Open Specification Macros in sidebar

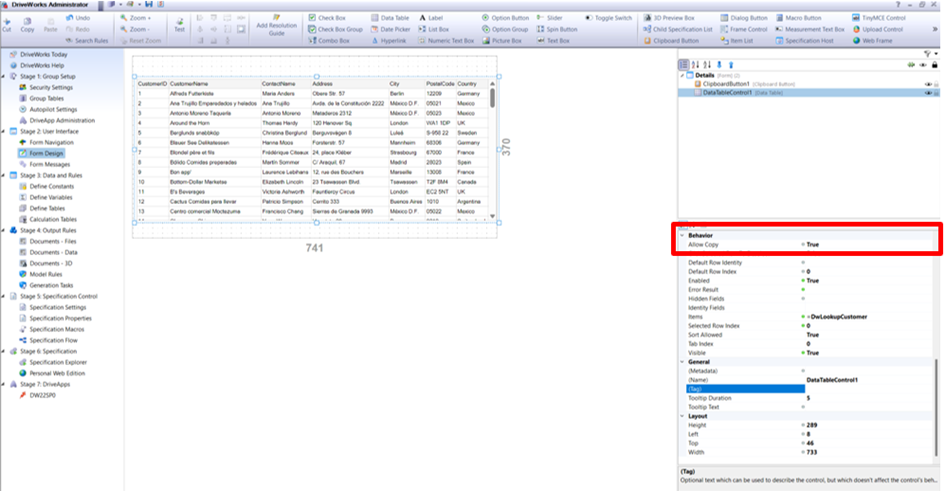click(52, 329)
